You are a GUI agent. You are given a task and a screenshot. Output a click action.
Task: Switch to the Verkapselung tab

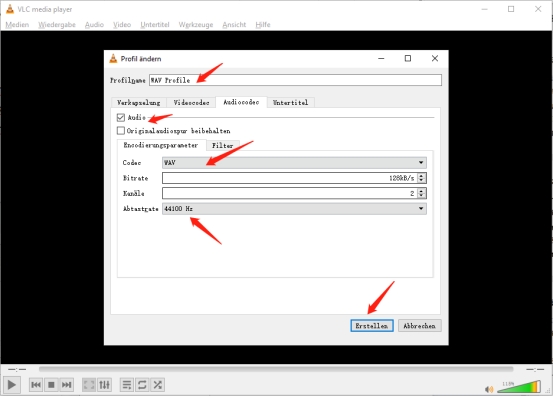(x=139, y=103)
